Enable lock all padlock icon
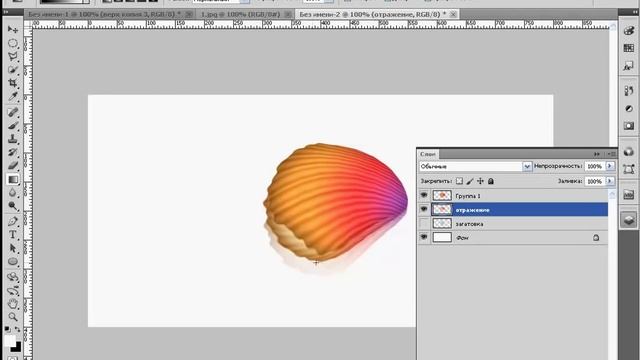The width and height of the screenshot is (640, 360). click(x=491, y=181)
